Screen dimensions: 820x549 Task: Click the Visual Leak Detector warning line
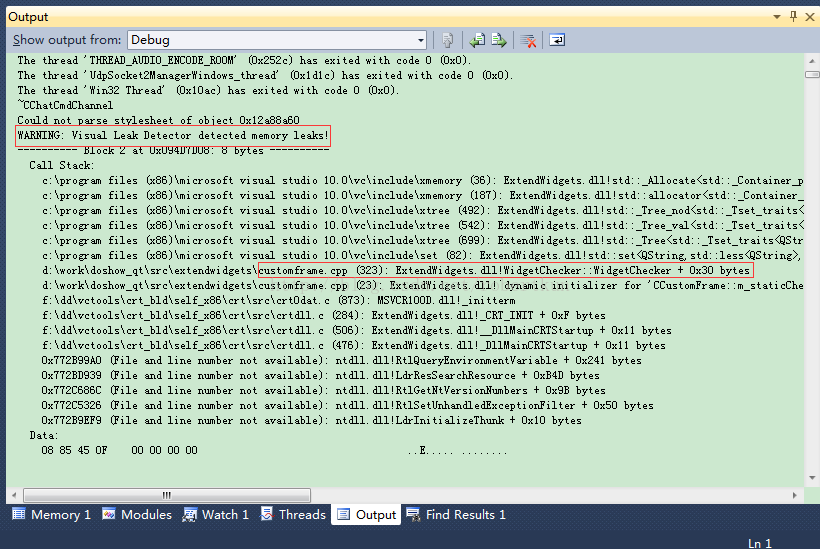[173, 136]
